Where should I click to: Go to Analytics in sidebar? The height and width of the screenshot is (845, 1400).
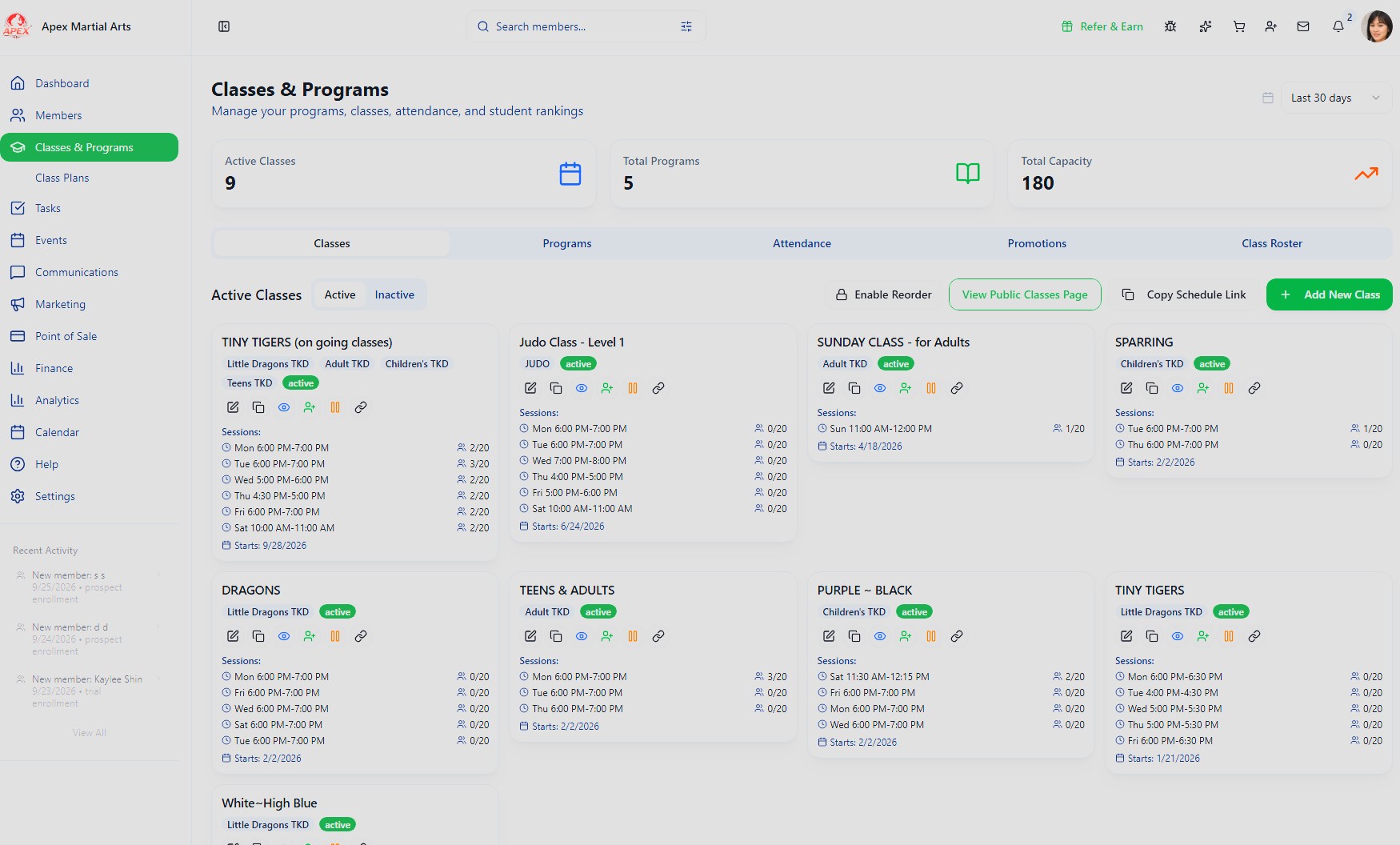pos(90,400)
